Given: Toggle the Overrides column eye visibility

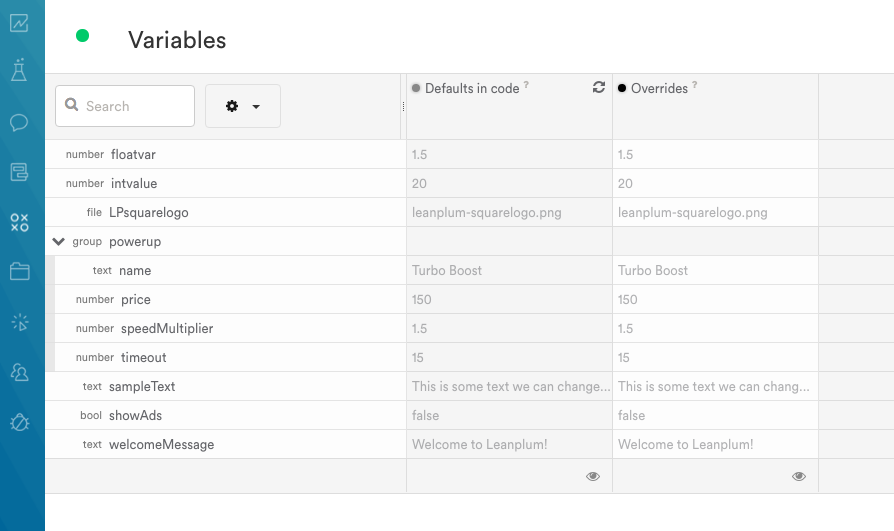Looking at the screenshot, I should 799,476.
